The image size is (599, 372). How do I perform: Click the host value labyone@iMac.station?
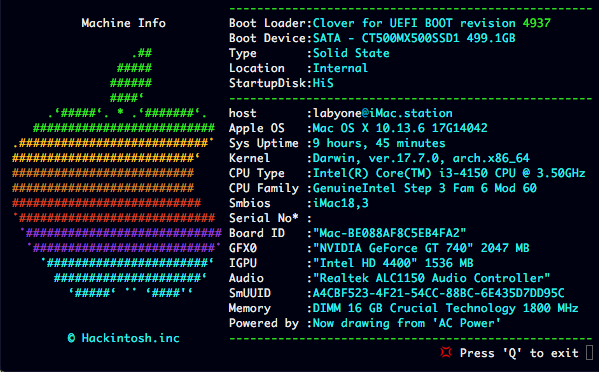click(x=383, y=113)
